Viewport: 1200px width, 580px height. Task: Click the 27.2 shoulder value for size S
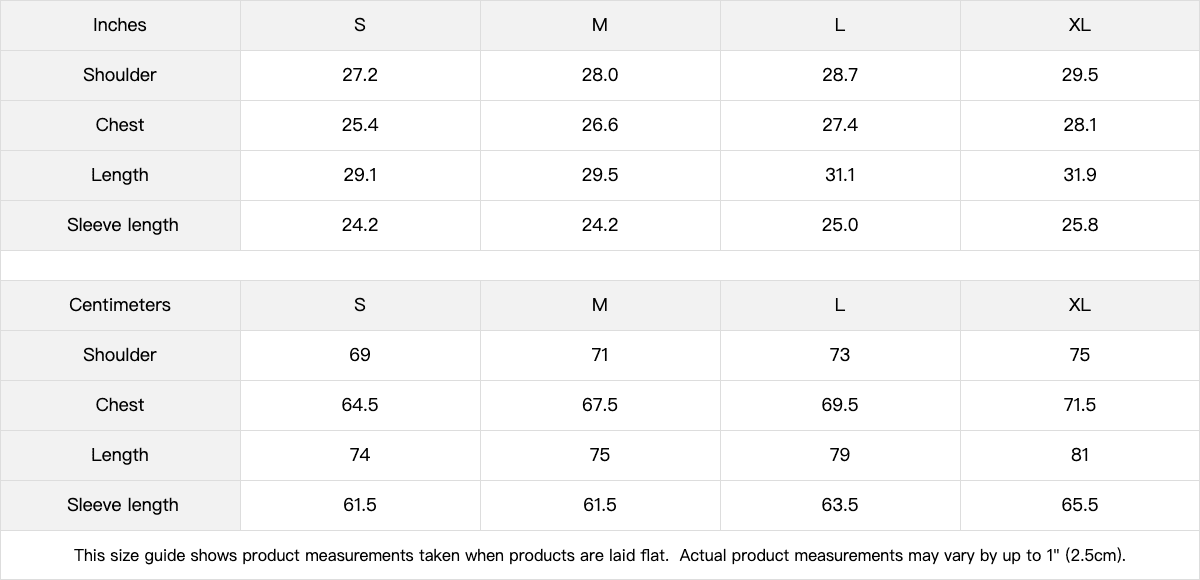tap(360, 75)
